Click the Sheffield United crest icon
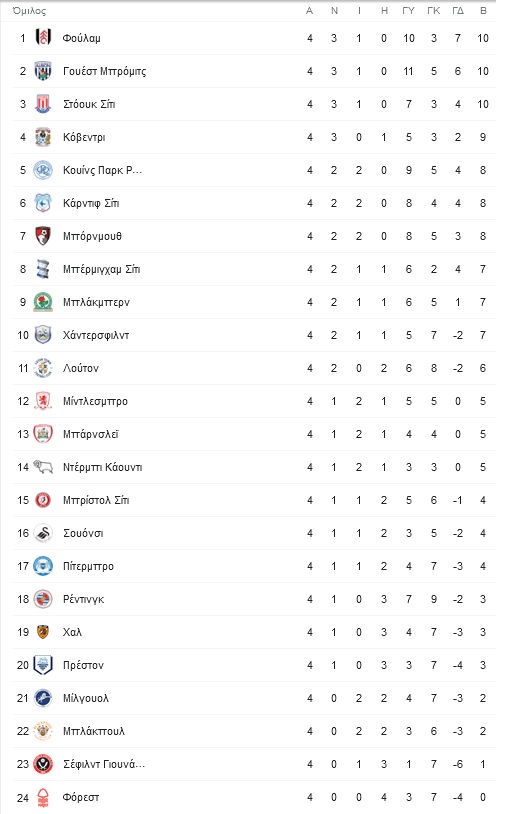The width and height of the screenshot is (513, 814). [x=43, y=764]
